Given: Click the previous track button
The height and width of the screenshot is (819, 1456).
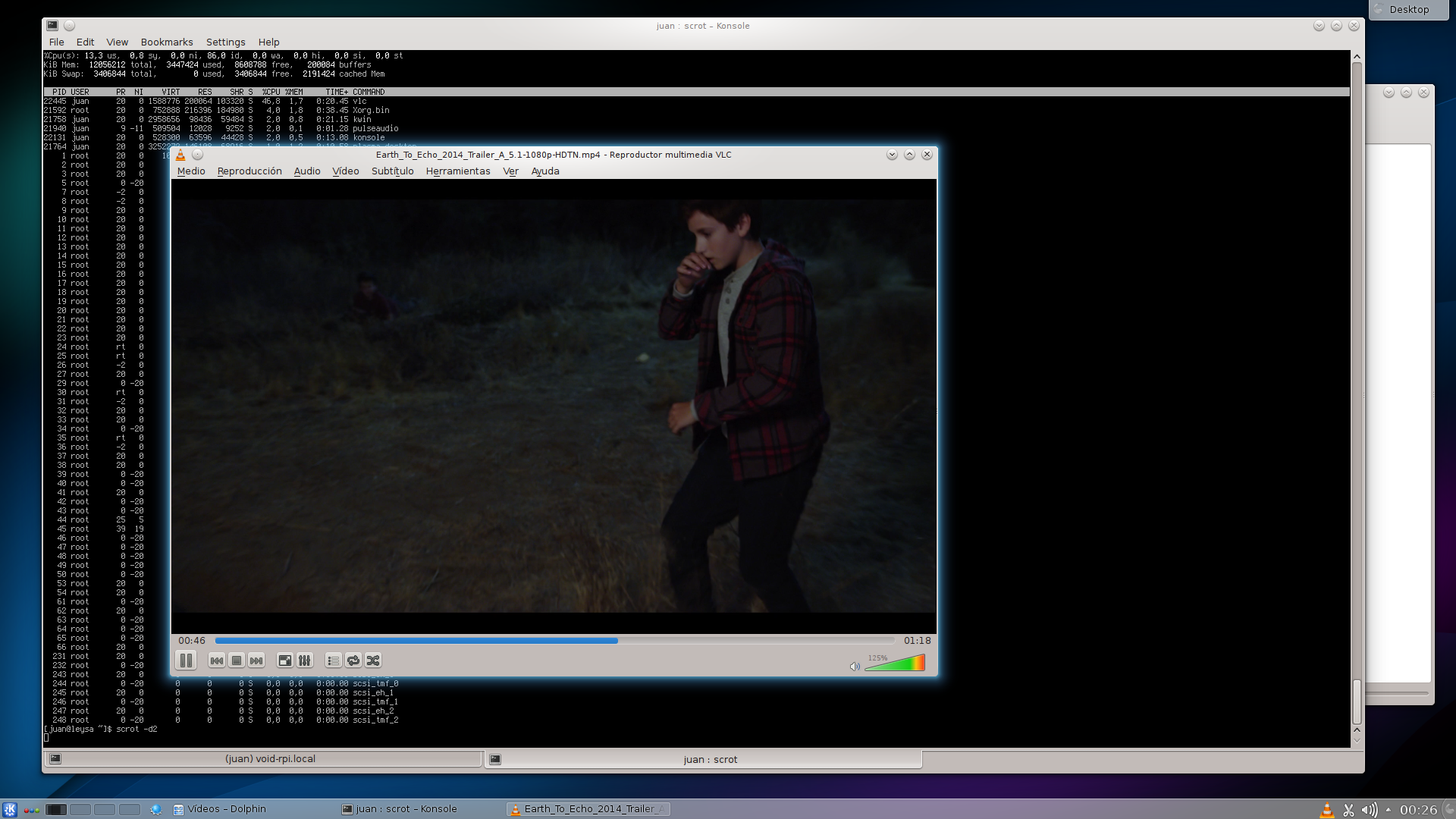Looking at the screenshot, I should click(217, 661).
